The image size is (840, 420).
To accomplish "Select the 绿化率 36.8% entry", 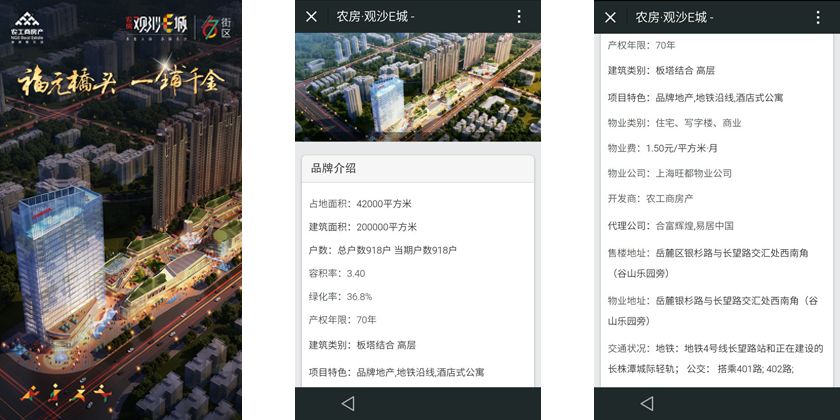I will (340, 296).
